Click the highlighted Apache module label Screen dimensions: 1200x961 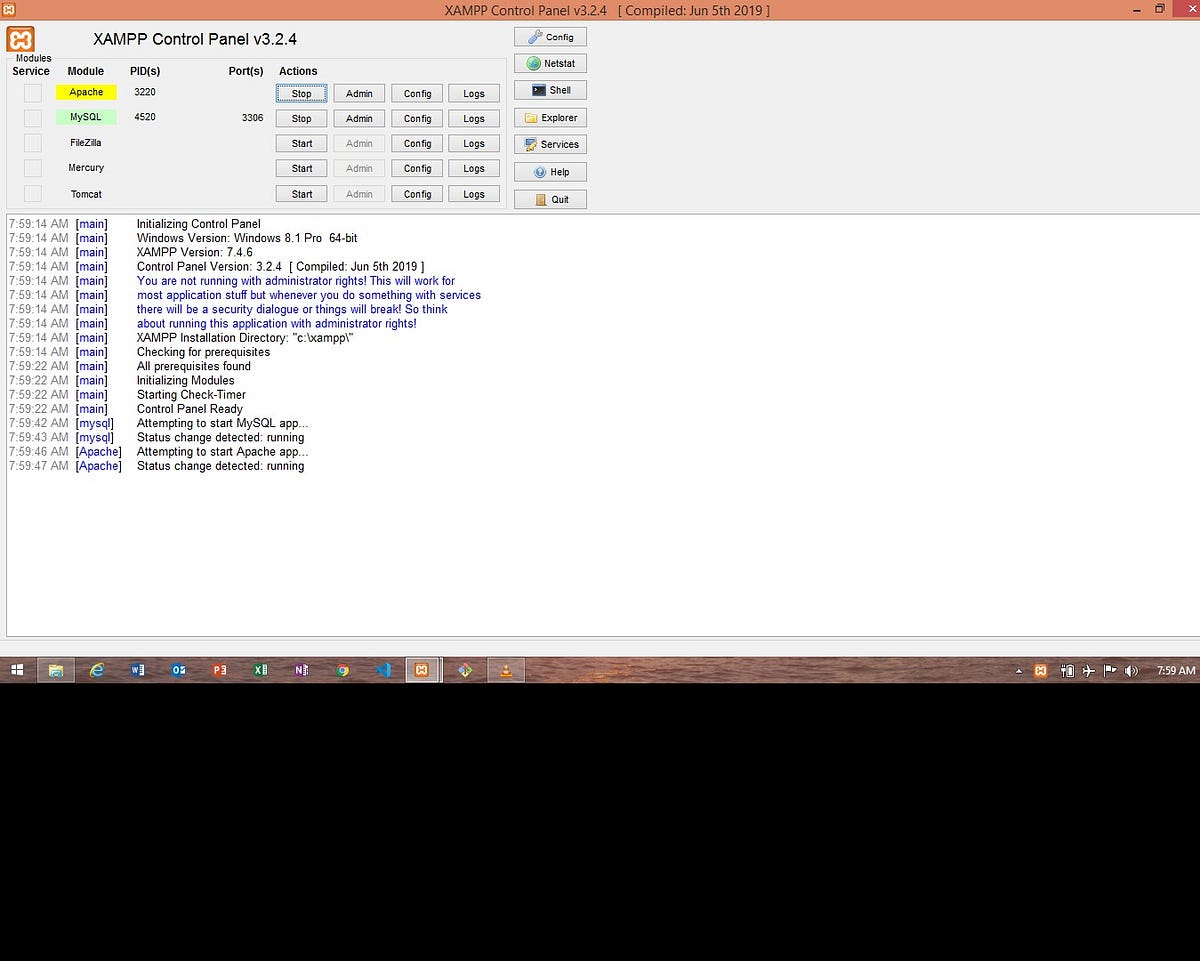86,92
